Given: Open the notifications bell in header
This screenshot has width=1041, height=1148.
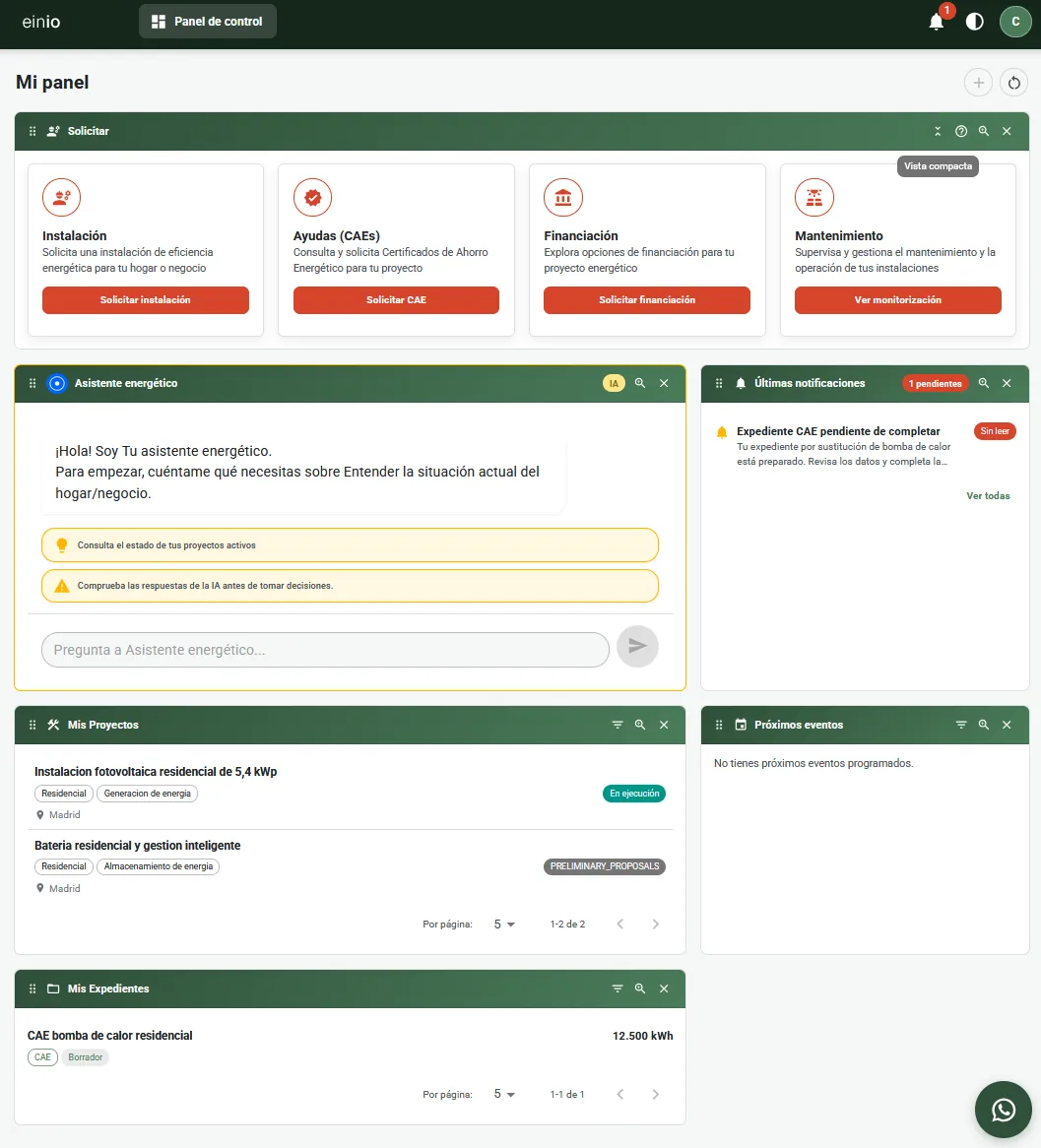Looking at the screenshot, I should click(937, 22).
